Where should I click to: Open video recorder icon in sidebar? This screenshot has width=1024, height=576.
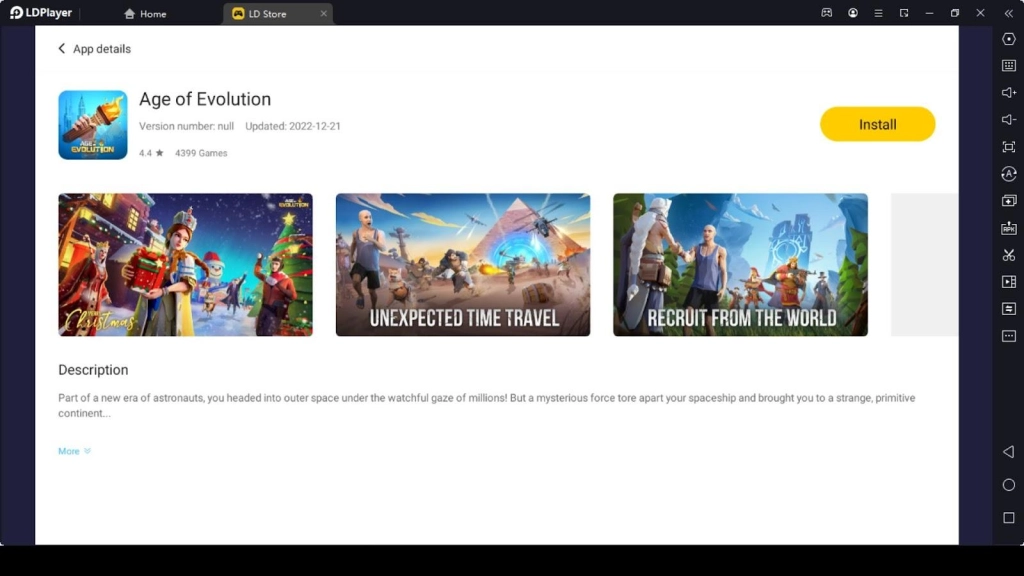pos(1008,281)
